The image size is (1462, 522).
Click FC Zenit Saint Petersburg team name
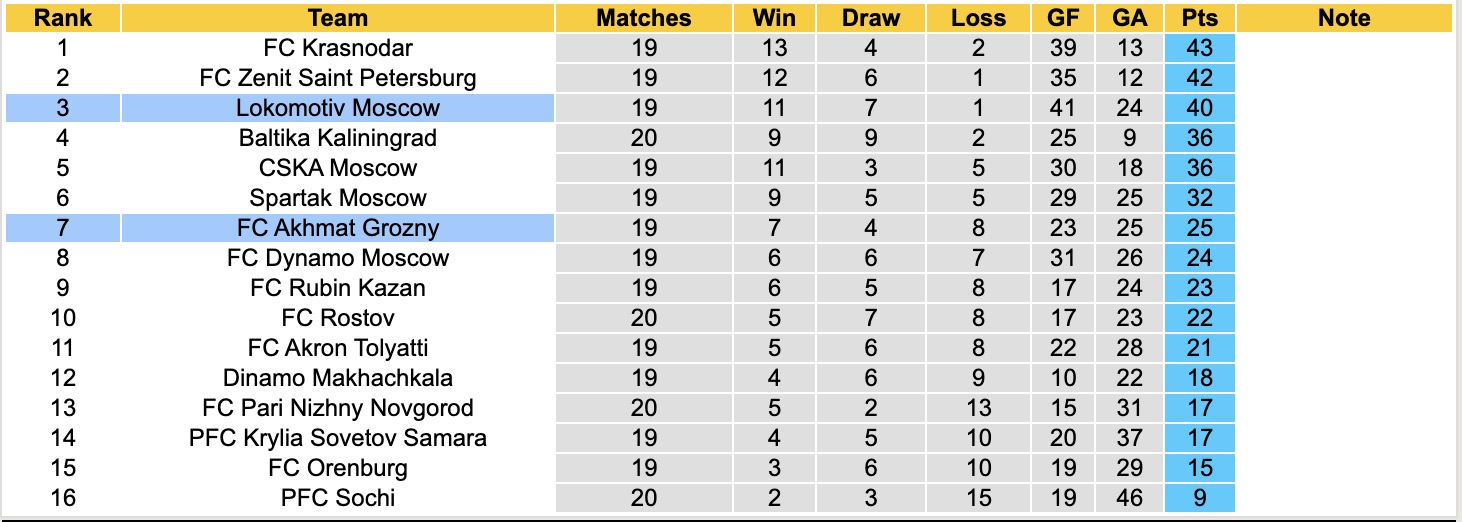[x=338, y=78]
